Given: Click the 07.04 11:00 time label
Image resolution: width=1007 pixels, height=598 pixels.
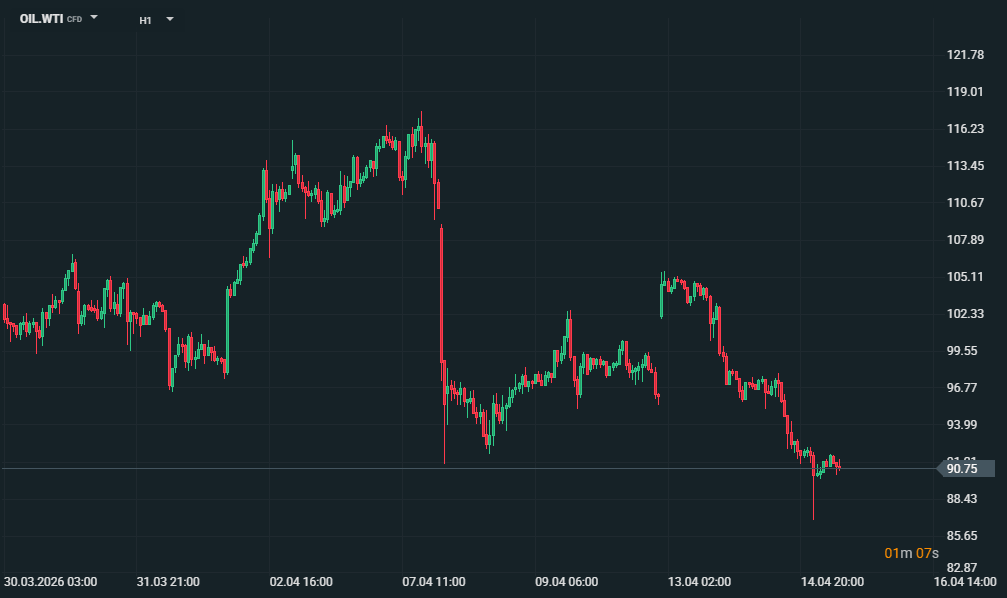Looking at the screenshot, I should pyautogui.click(x=434, y=581).
